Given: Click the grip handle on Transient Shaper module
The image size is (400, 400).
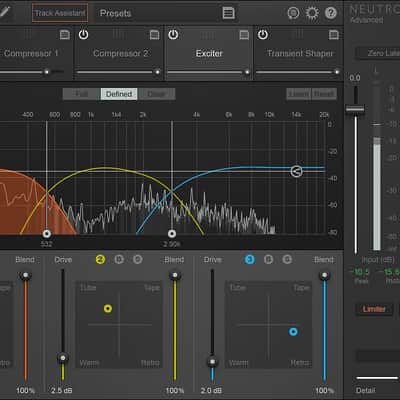Looking at the screenshot, I should pos(297,34).
